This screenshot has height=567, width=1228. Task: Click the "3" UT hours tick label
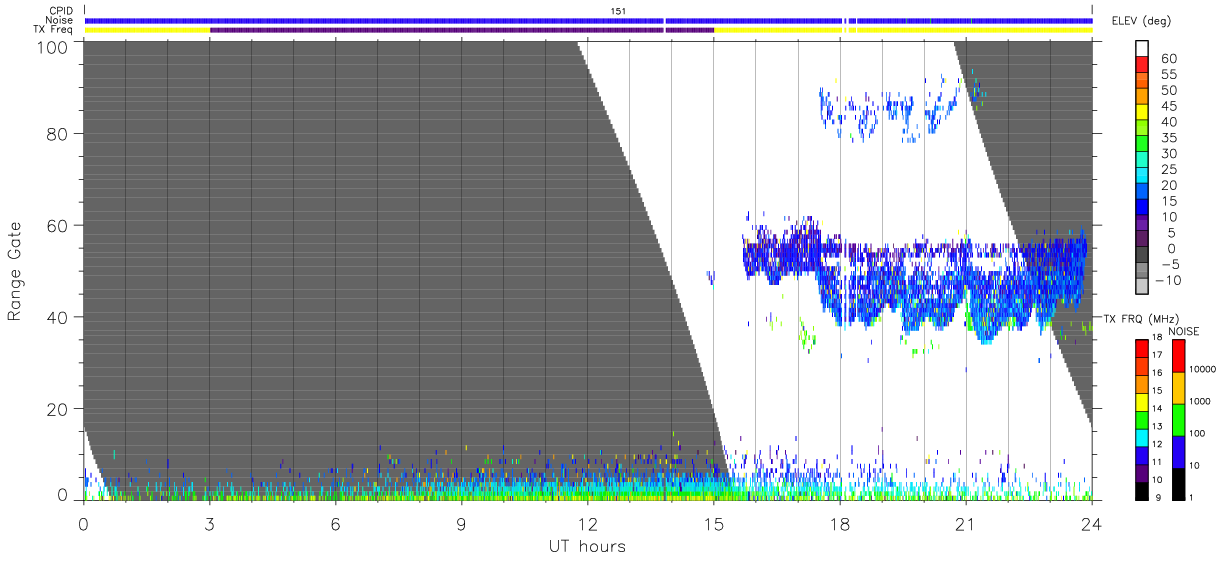(x=210, y=523)
